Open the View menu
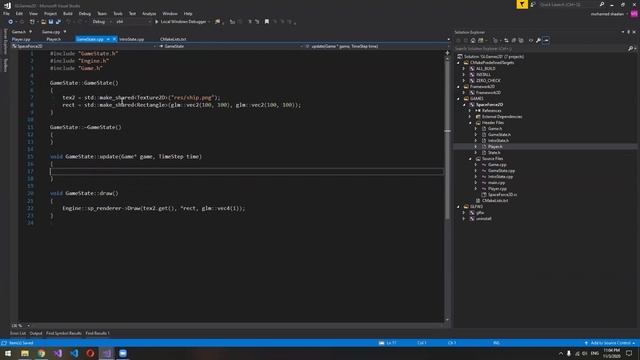 click(x=33, y=13)
